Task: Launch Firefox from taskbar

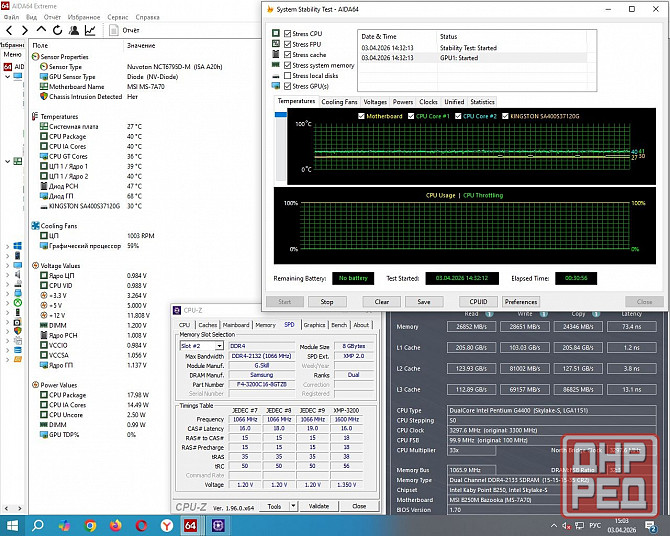Action: 115,525
